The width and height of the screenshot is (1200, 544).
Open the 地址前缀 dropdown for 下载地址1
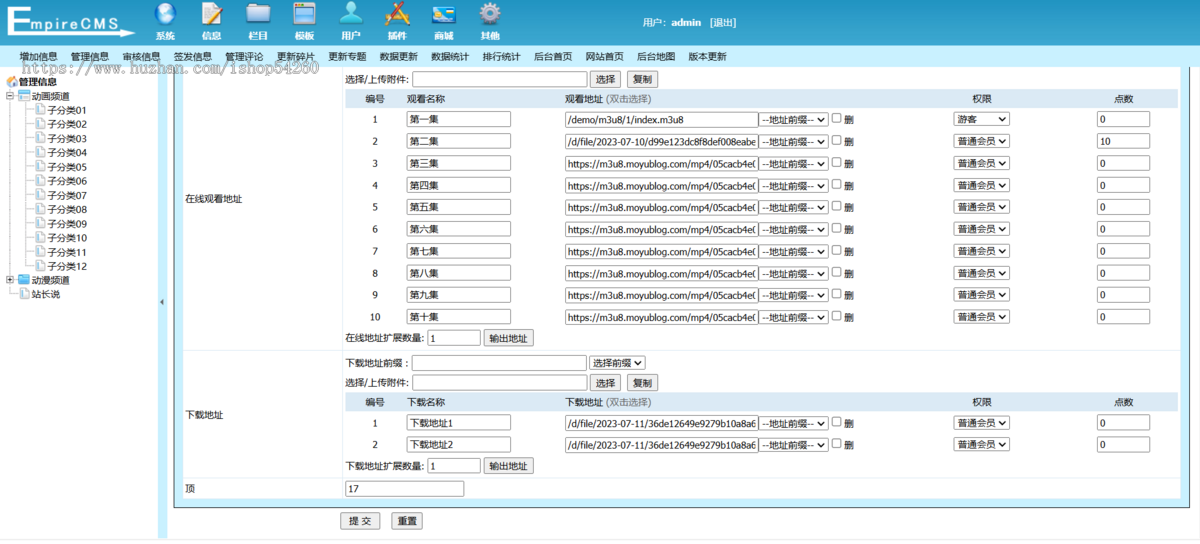tap(794, 423)
